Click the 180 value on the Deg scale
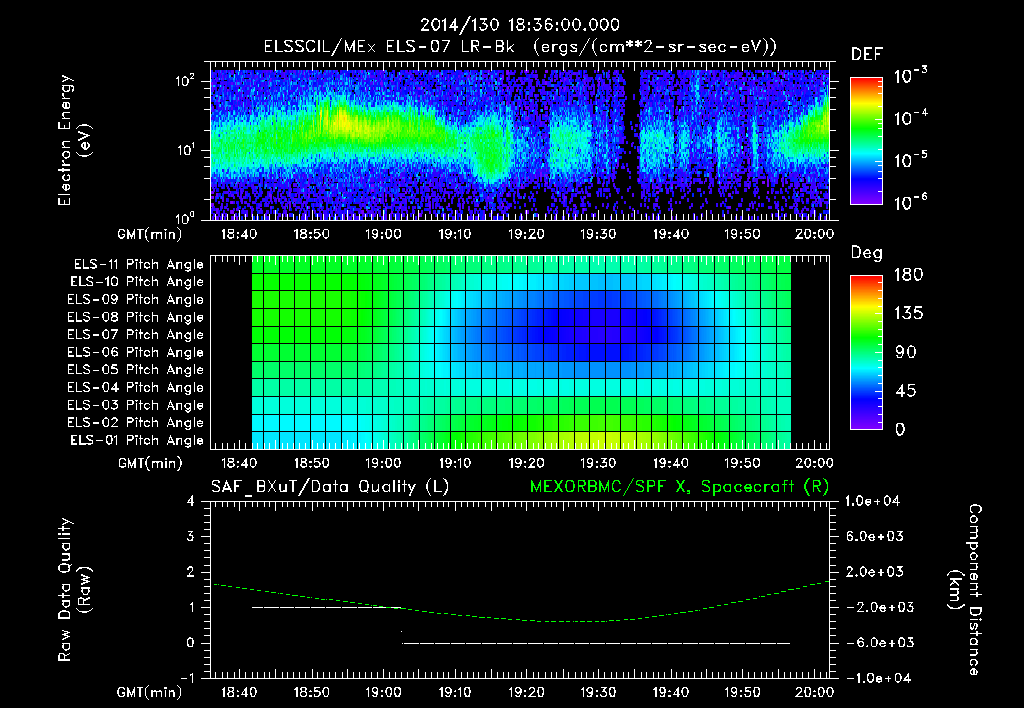The width and height of the screenshot is (1024, 708). tap(908, 274)
